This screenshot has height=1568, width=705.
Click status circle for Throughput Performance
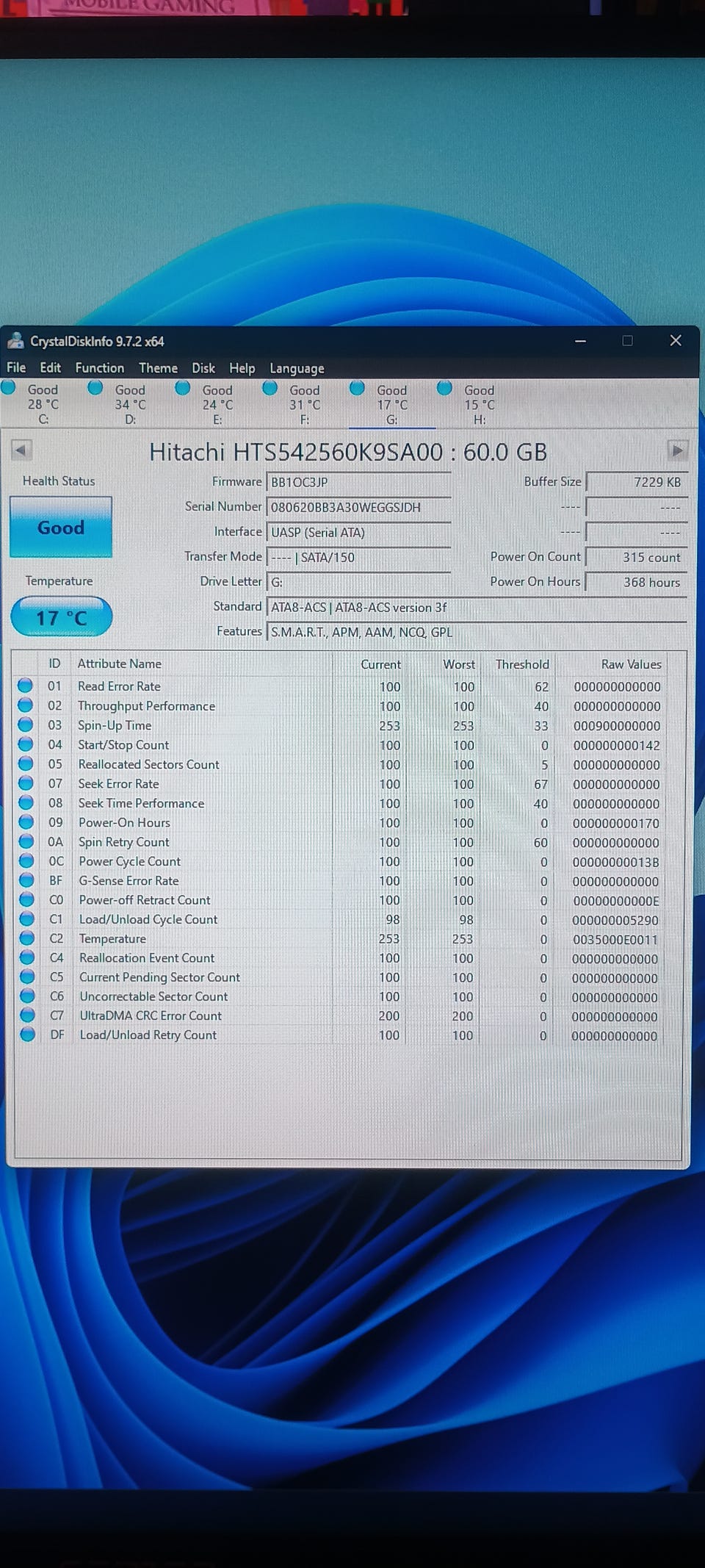tap(25, 705)
